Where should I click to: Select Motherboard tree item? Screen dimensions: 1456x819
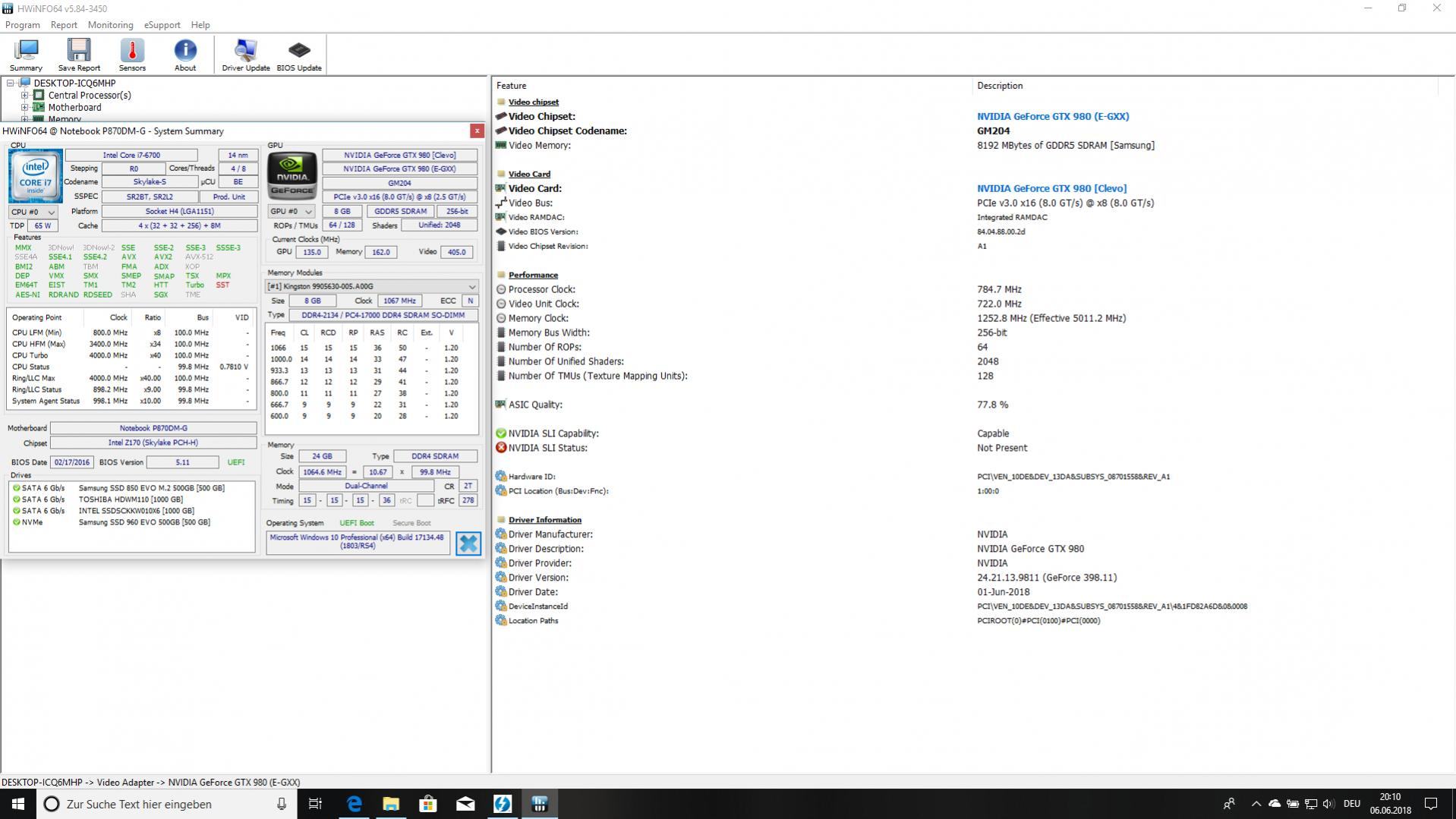pos(74,108)
